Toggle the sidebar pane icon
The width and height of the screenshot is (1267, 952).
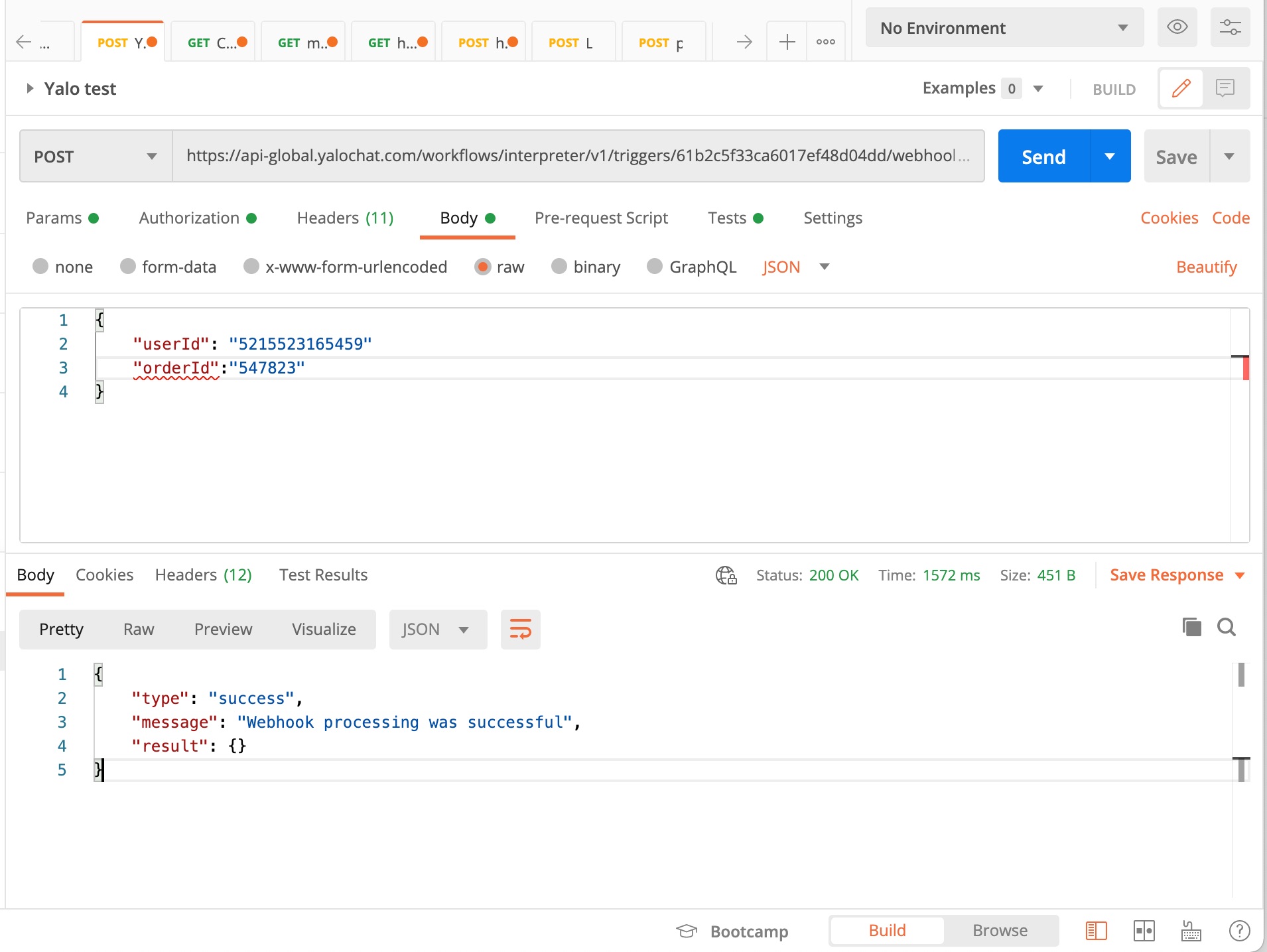(1096, 931)
